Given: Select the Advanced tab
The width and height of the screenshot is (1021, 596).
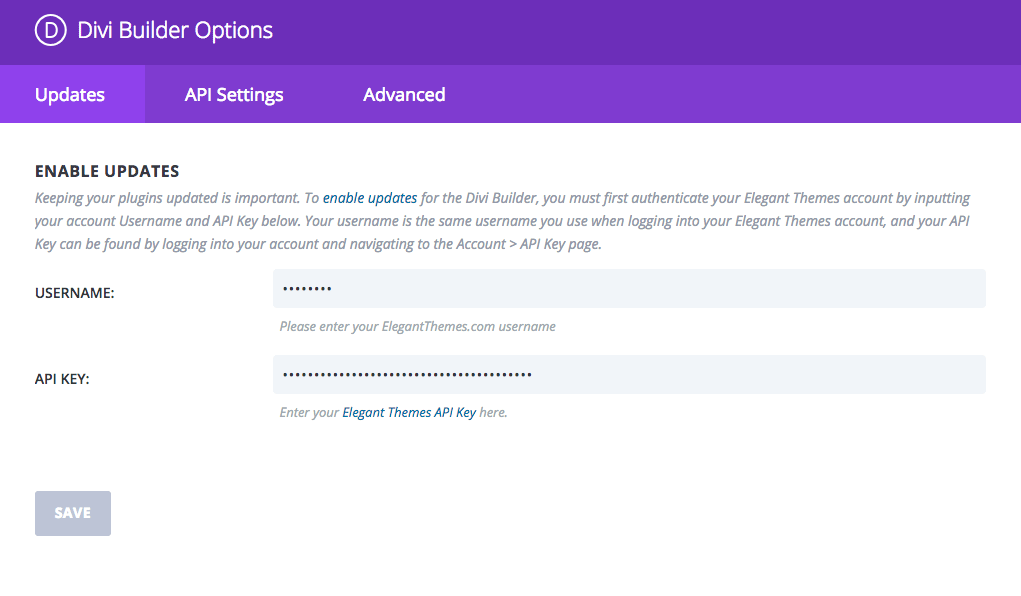Looking at the screenshot, I should pyautogui.click(x=404, y=94).
